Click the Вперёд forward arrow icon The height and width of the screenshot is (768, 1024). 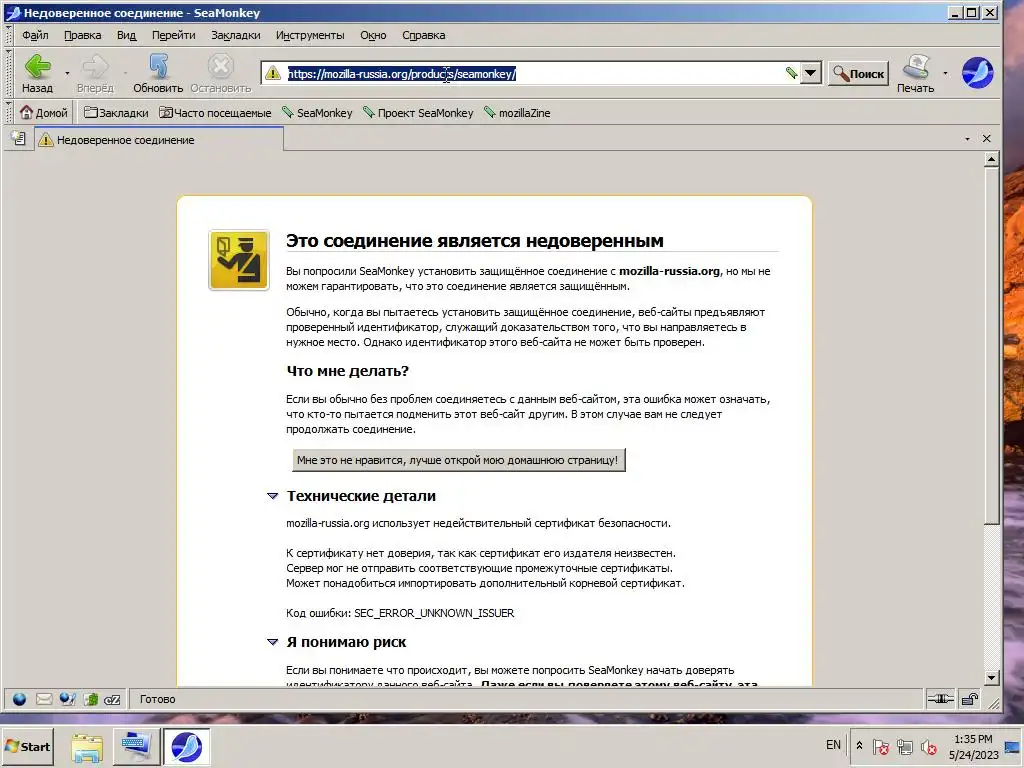click(x=95, y=67)
